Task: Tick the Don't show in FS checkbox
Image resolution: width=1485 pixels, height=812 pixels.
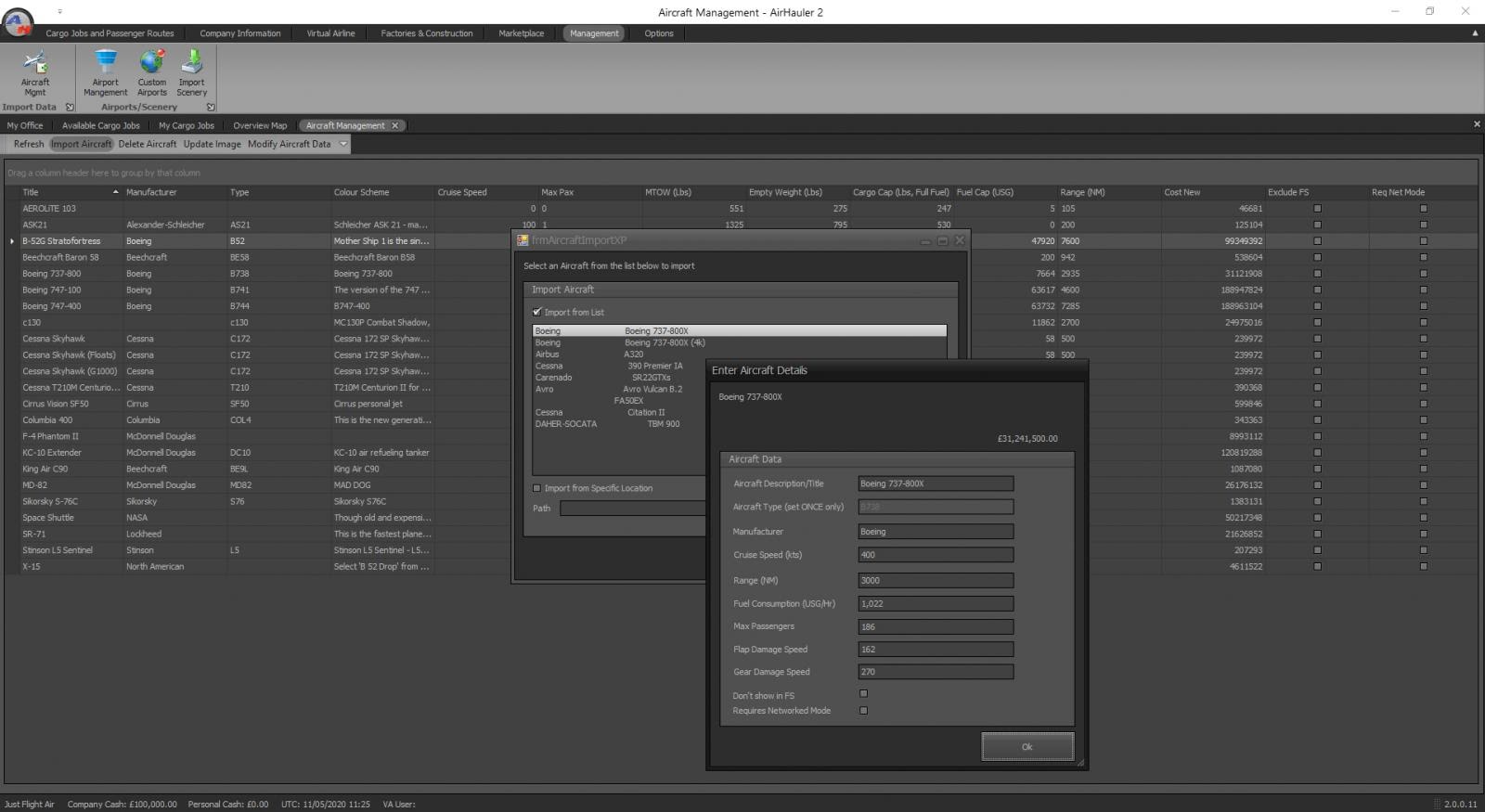Action: [863, 694]
